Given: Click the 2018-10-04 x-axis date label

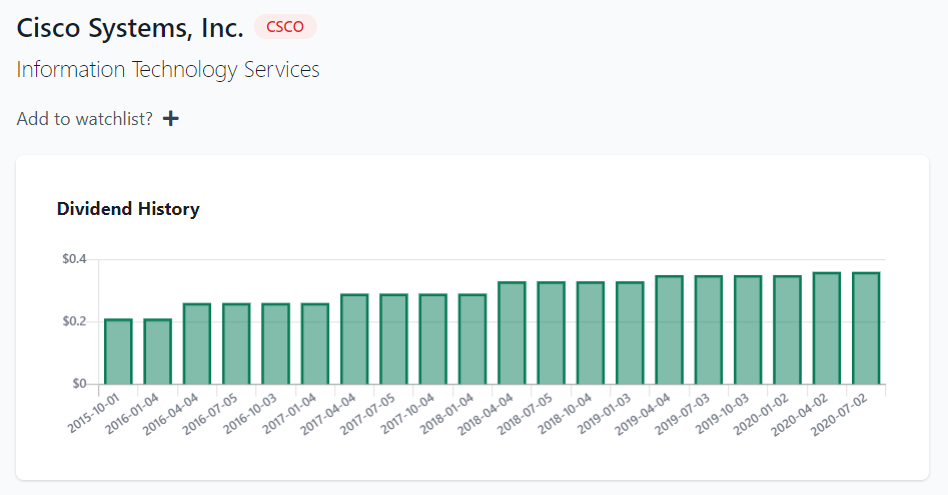Looking at the screenshot, I should pos(565,413).
